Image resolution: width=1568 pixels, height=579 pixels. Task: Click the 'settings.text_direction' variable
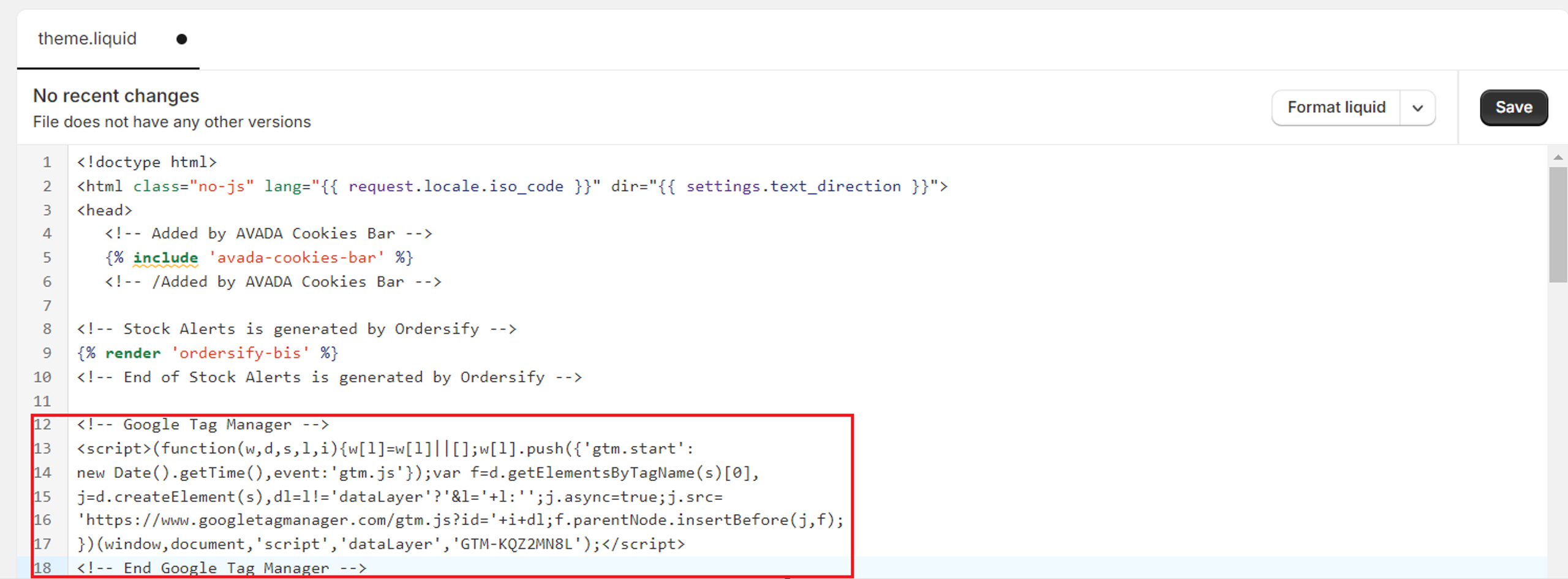[793, 186]
